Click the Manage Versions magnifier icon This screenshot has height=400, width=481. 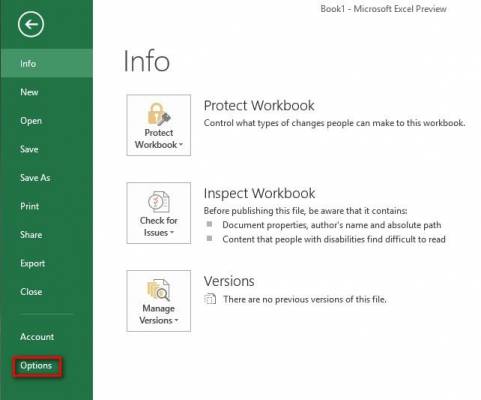point(159,289)
